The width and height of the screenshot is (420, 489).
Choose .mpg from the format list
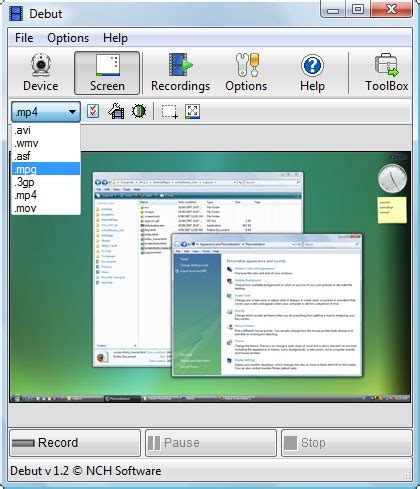(x=46, y=169)
